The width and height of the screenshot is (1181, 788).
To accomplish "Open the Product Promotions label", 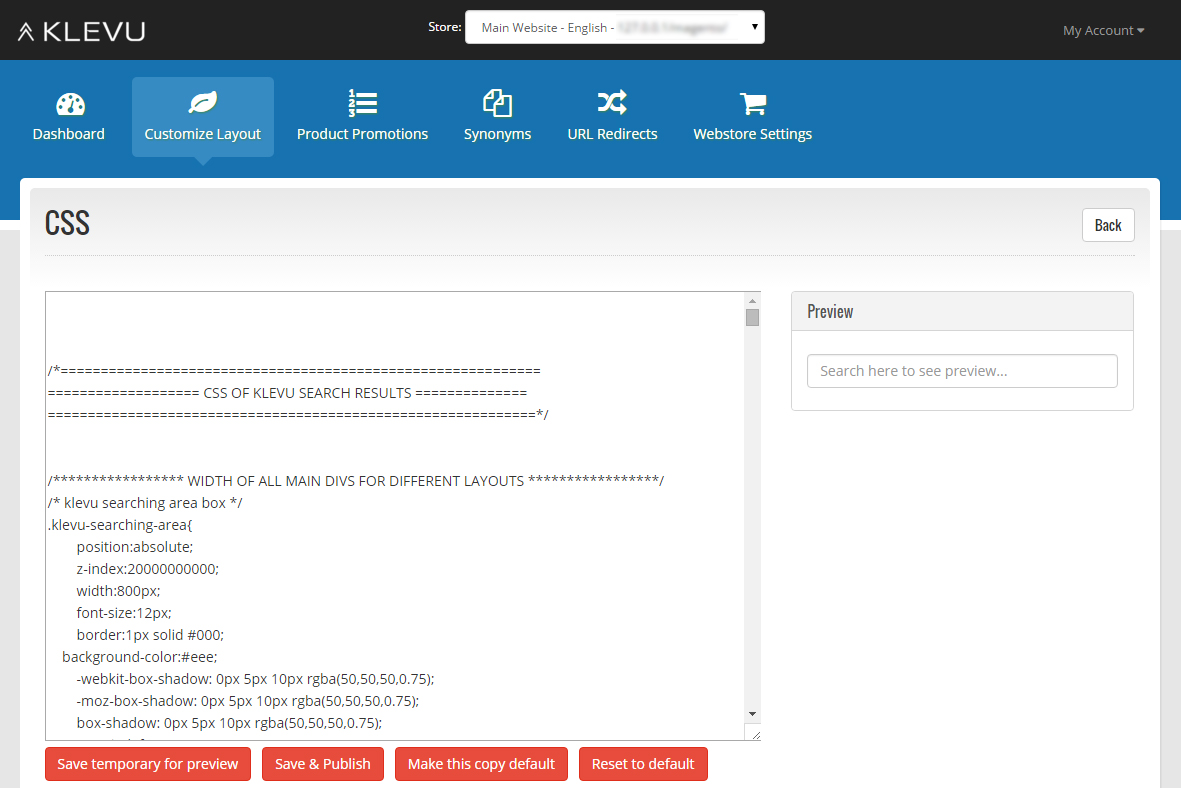I will 362,134.
